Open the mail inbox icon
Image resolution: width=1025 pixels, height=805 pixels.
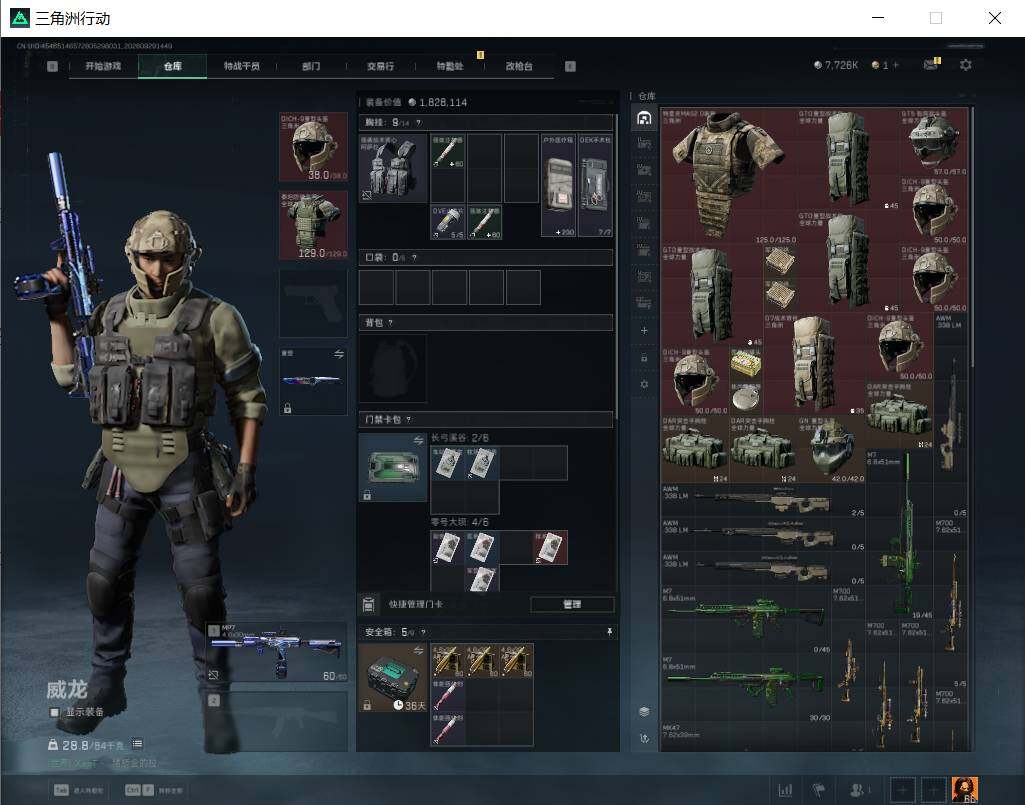click(x=931, y=64)
